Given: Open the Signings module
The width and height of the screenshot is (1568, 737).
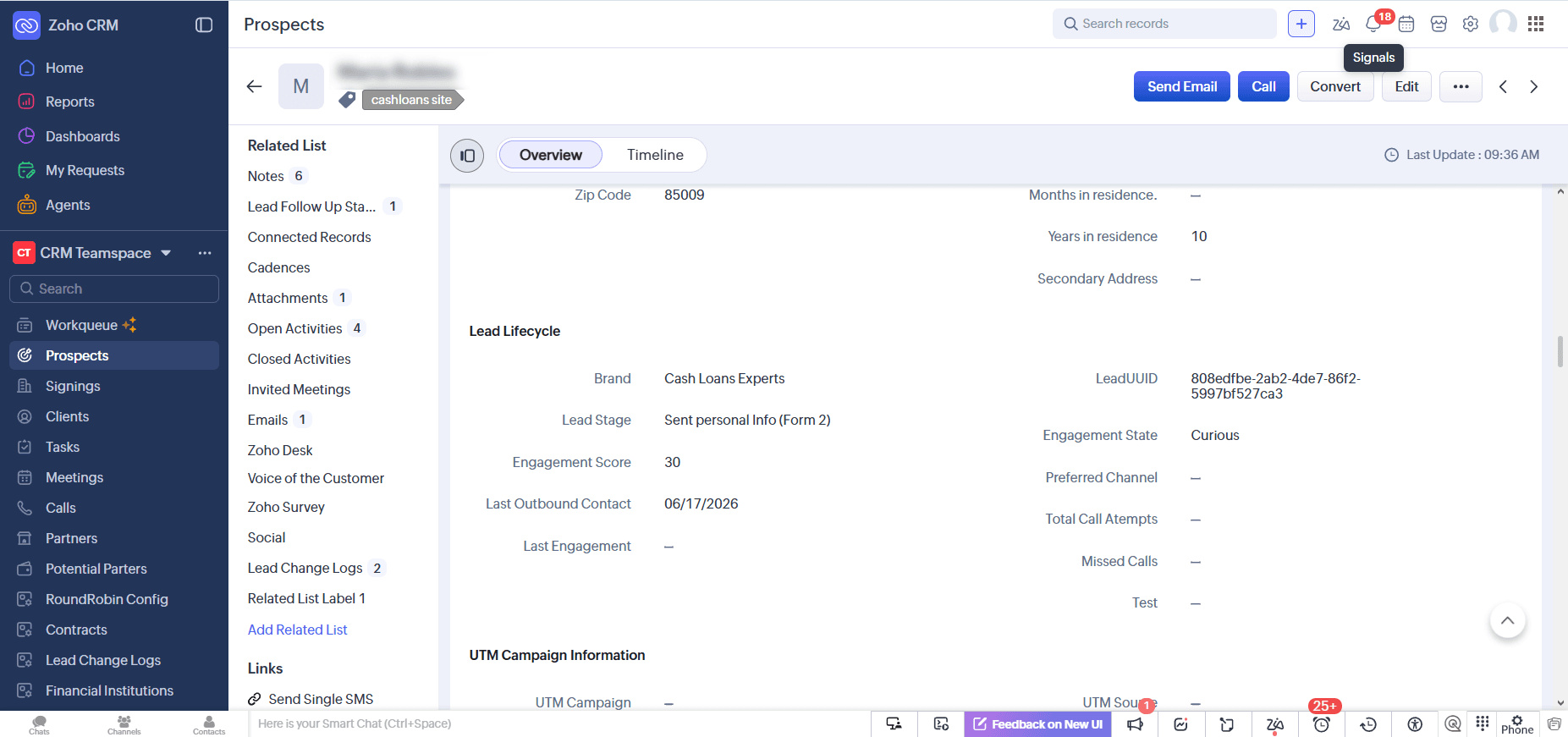Looking at the screenshot, I should (x=114, y=386).
